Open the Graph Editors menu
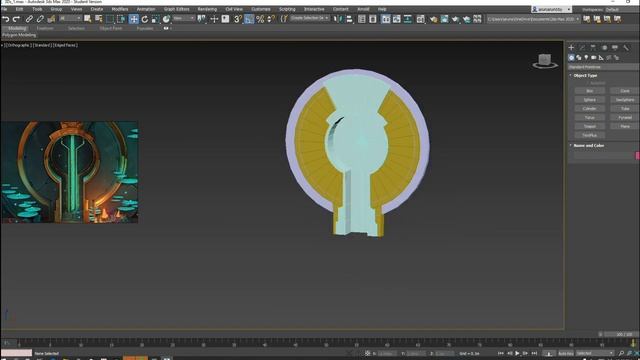Screen dimensions: 640x360 click(x=176, y=9)
